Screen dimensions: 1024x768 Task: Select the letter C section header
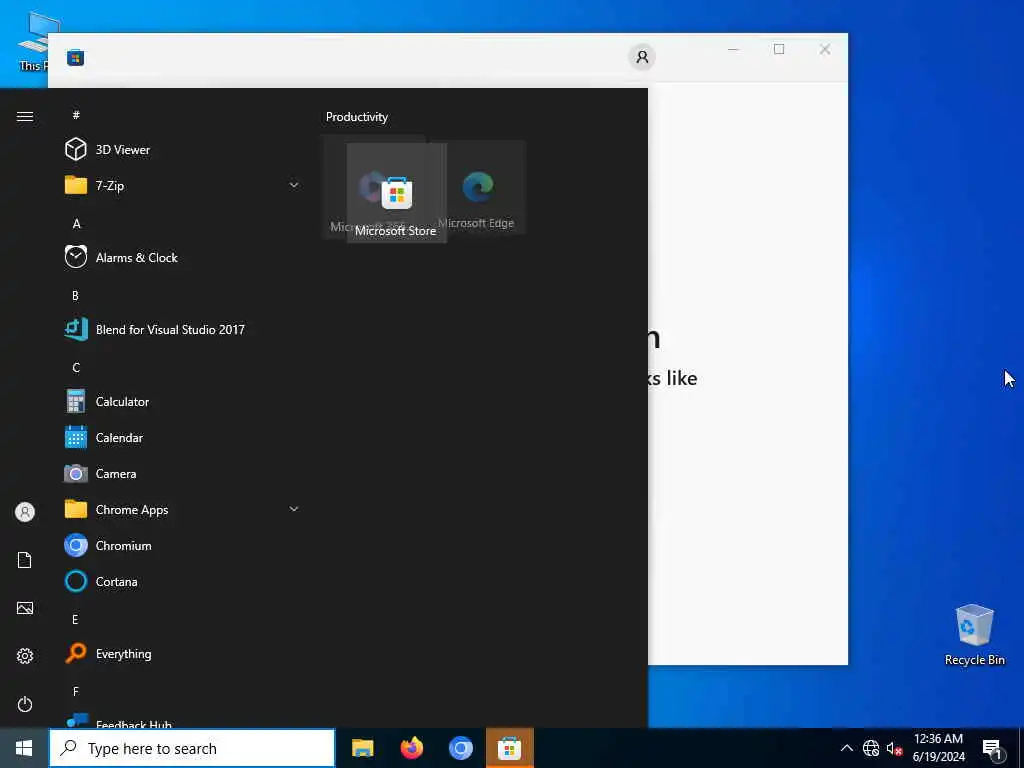point(76,368)
